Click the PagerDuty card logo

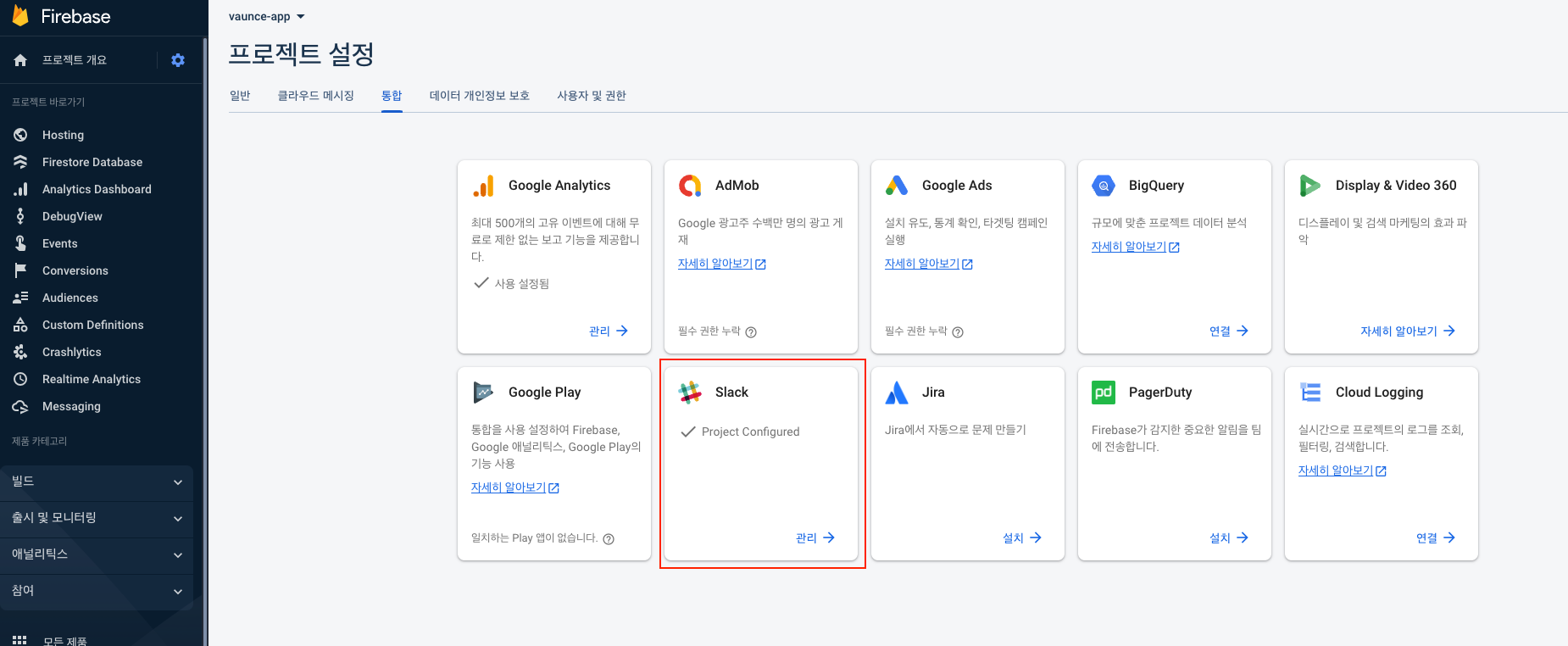pyautogui.click(x=1104, y=393)
